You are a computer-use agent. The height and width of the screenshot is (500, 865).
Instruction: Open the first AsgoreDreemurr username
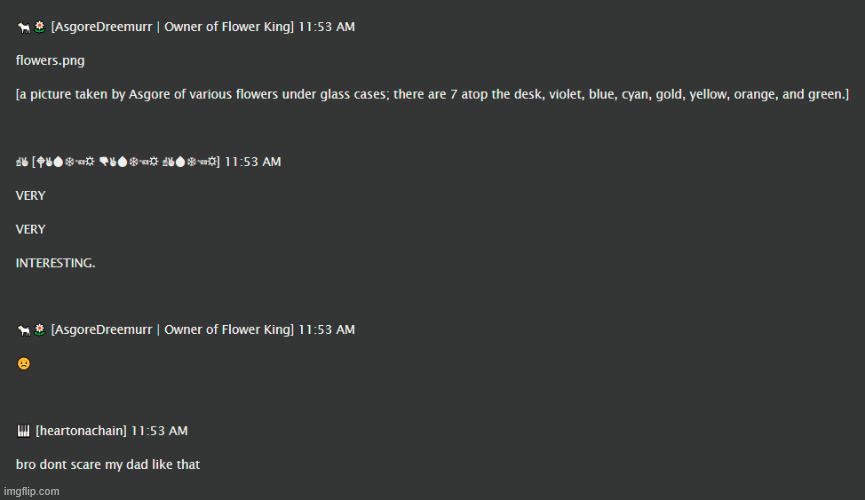[172, 27]
